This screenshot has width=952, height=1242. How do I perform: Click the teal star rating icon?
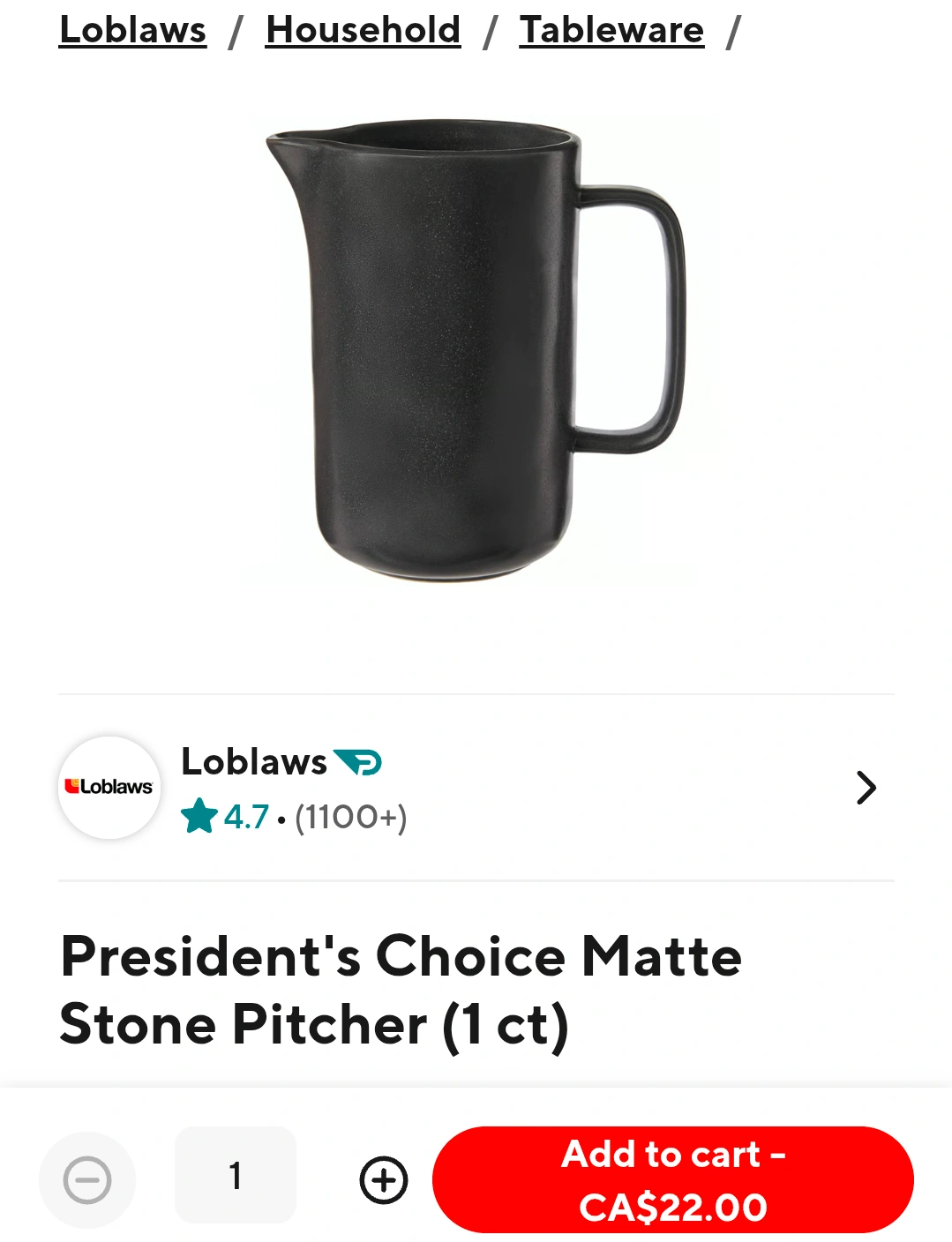(199, 816)
